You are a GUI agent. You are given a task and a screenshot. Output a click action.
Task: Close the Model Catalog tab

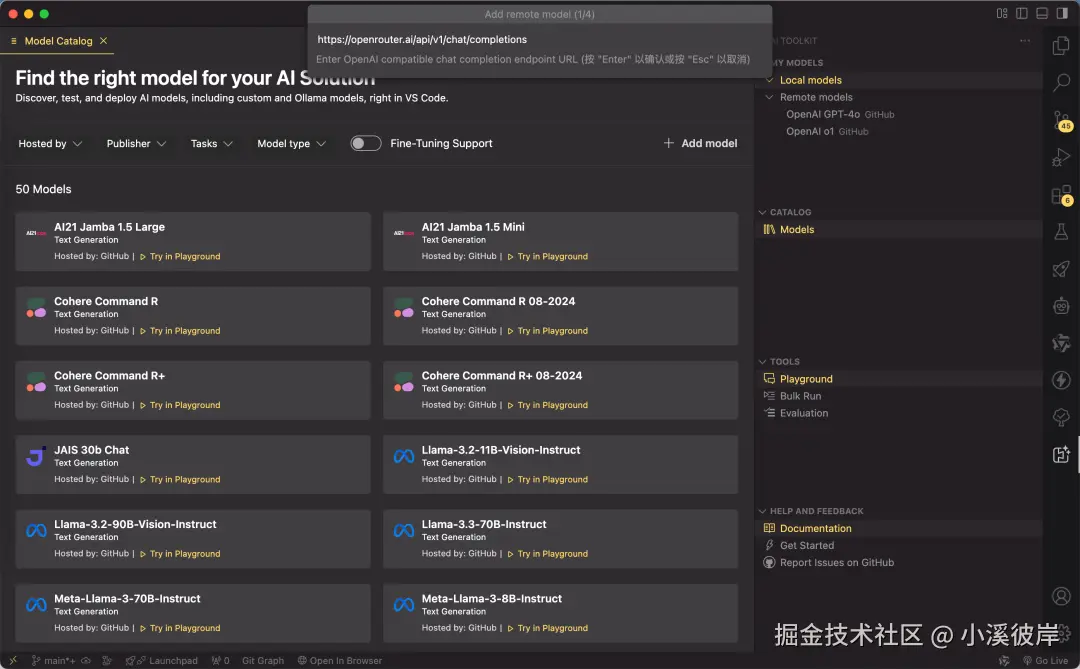(103, 41)
